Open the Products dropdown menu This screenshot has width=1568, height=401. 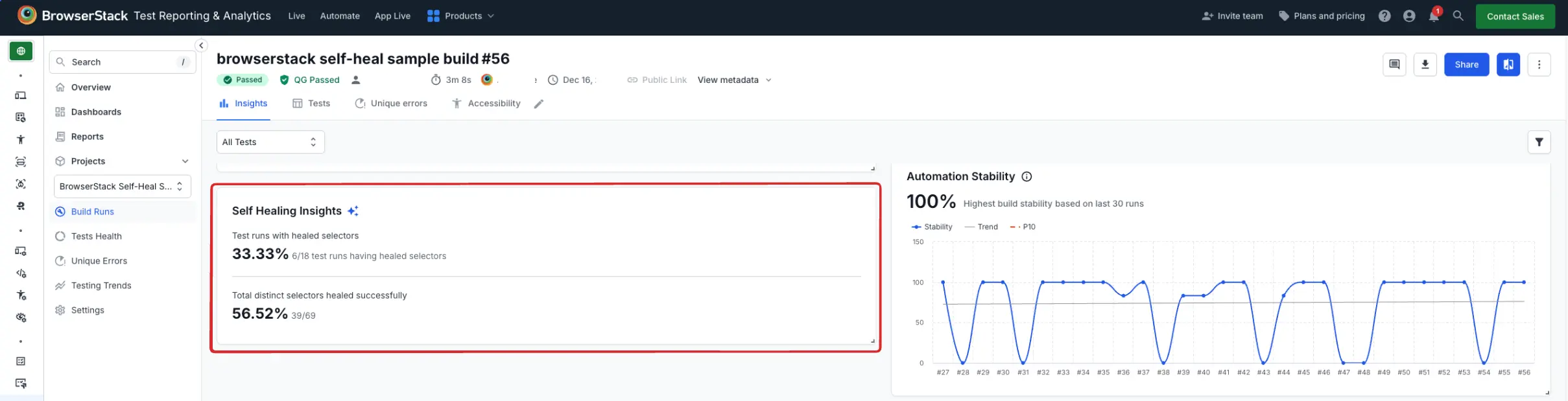coord(460,16)
